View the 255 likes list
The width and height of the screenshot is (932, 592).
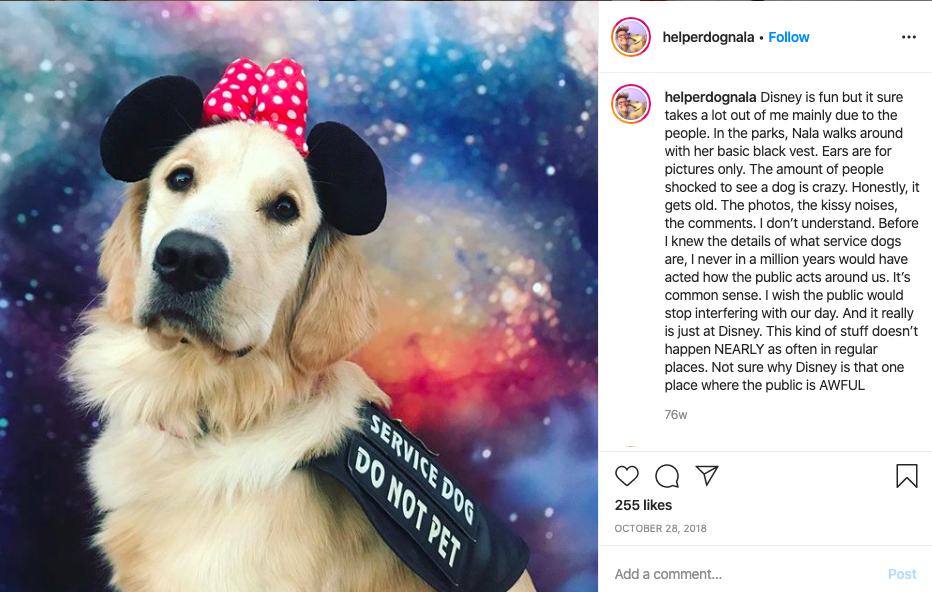click(643, 505)
